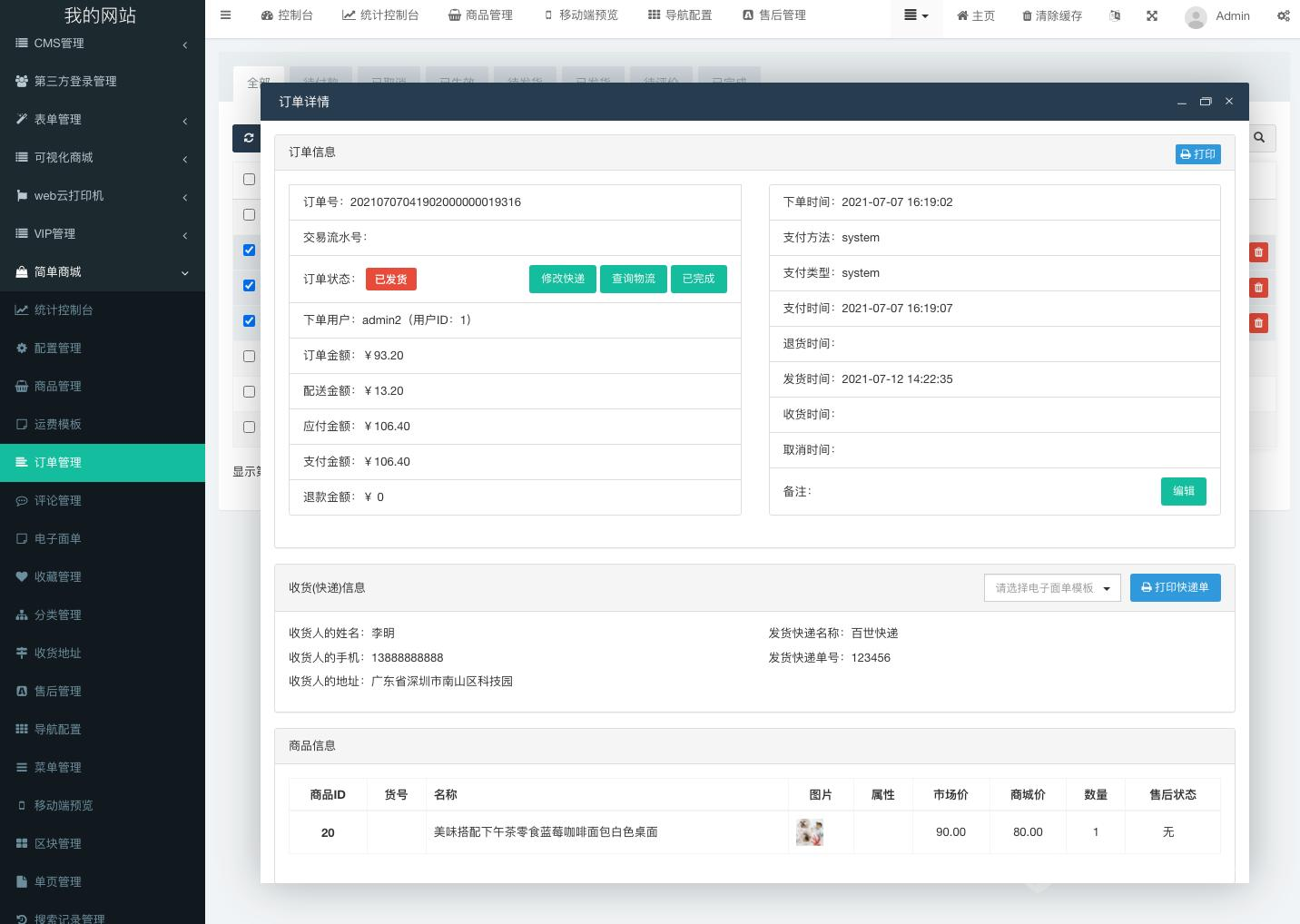
Task: Uncheck the third selected order checkbox
Action: [249, 320]
